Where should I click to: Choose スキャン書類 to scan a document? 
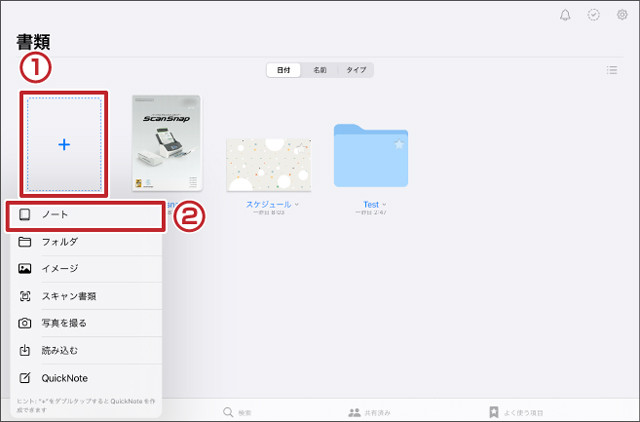[x=84, y=296]
